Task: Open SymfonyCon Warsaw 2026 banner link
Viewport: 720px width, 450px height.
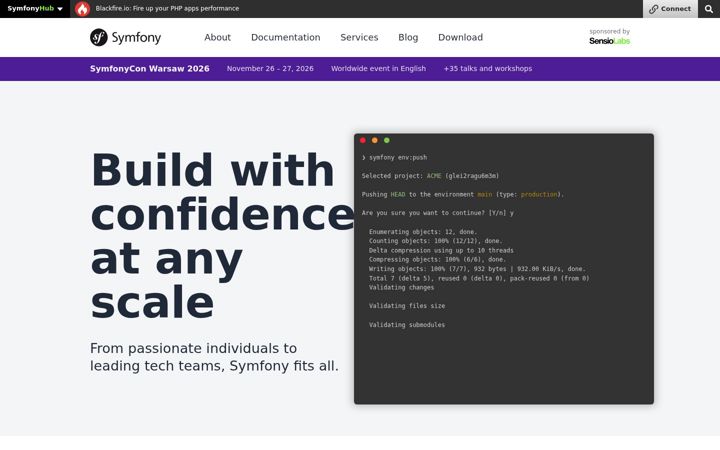Action: [150, 68]
